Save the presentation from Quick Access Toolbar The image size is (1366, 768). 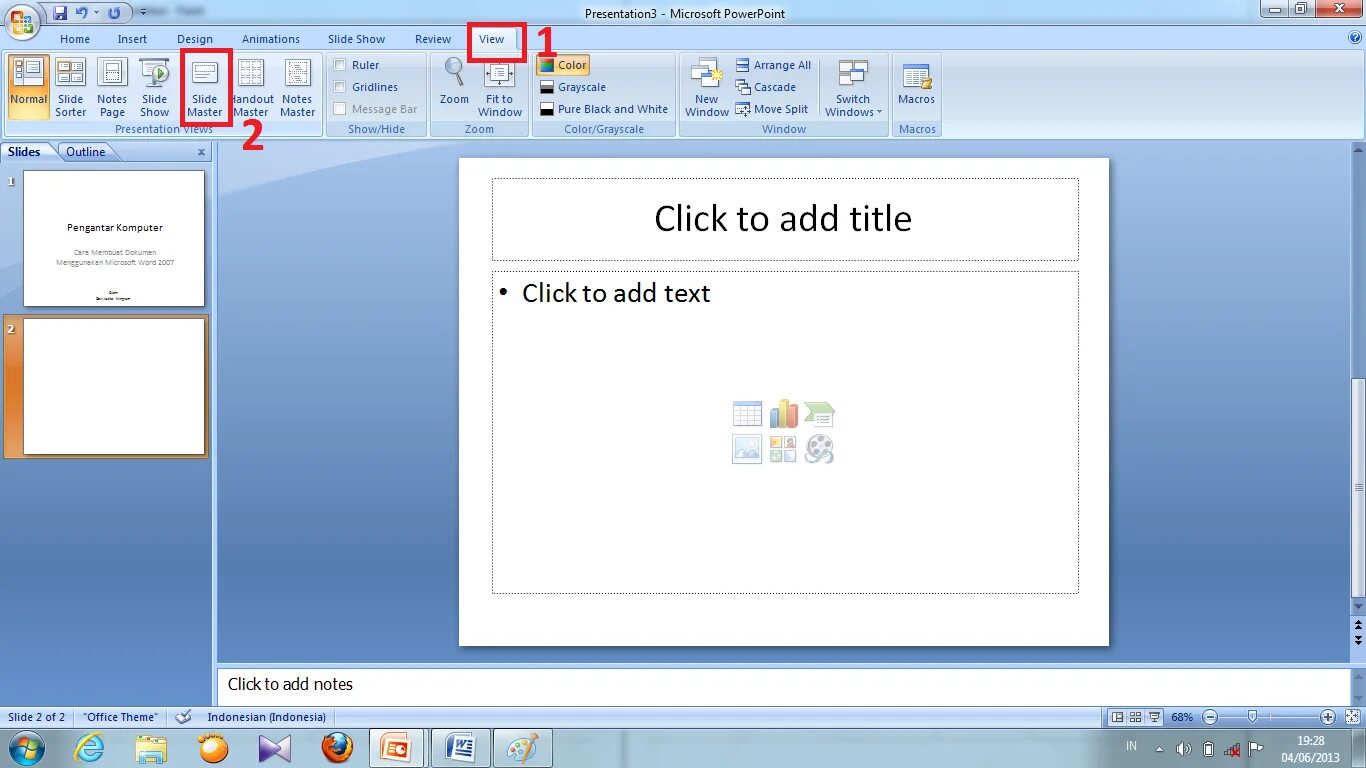[60, 13]
